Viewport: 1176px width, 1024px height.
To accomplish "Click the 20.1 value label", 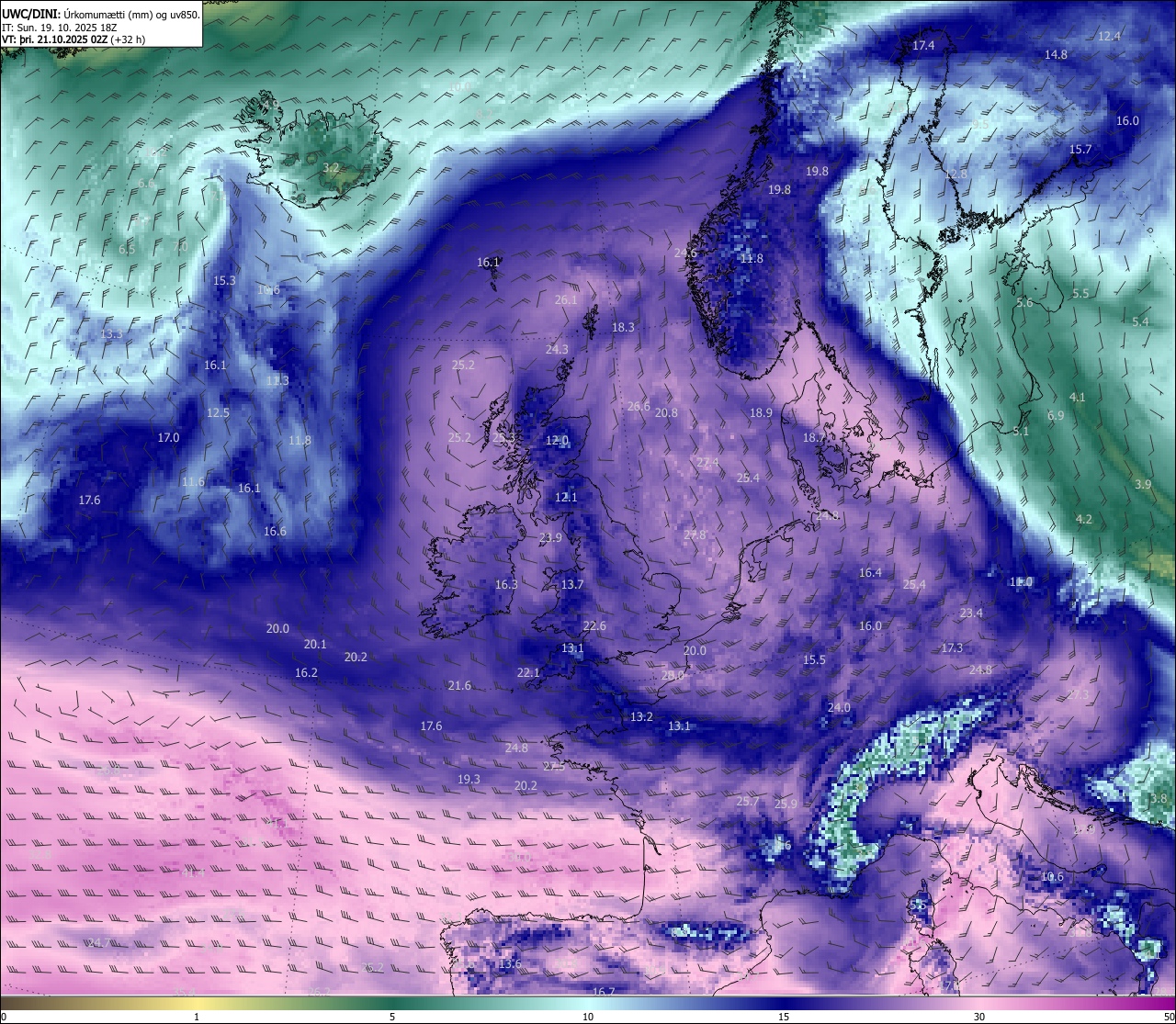I will pos(315,645).
